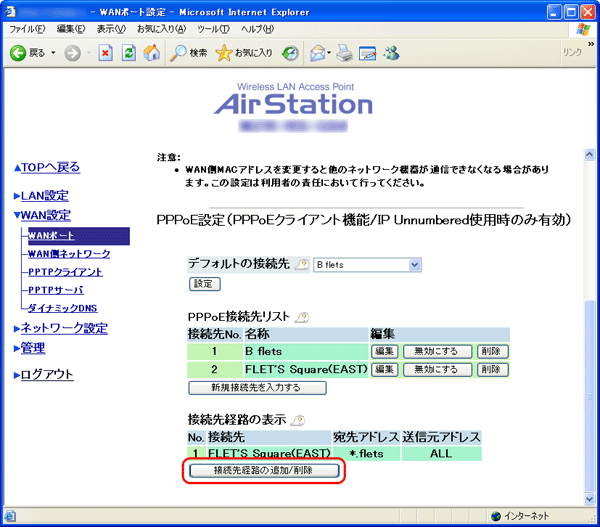Image resolution: width=600 pixels, height=527 pixels.
Task: Expand the toolbar overflow chevron near リンク
Action: (591, 44)
